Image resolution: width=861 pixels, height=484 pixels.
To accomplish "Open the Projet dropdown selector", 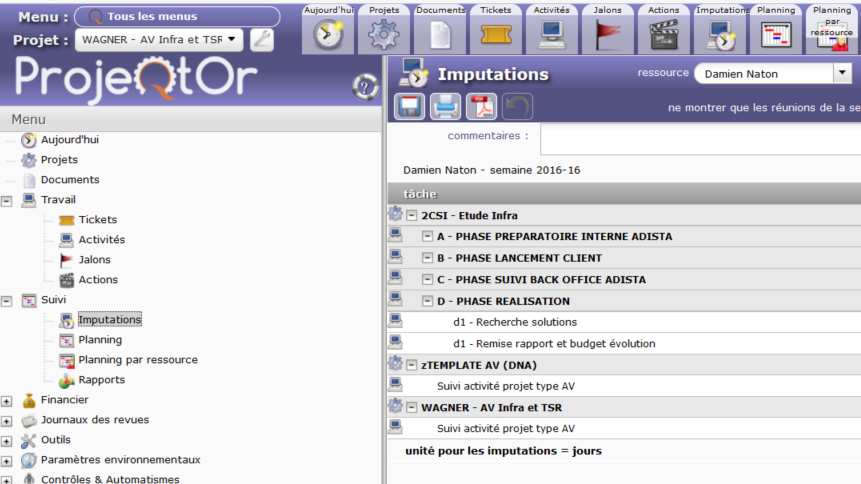I will (x=160, y=40).
